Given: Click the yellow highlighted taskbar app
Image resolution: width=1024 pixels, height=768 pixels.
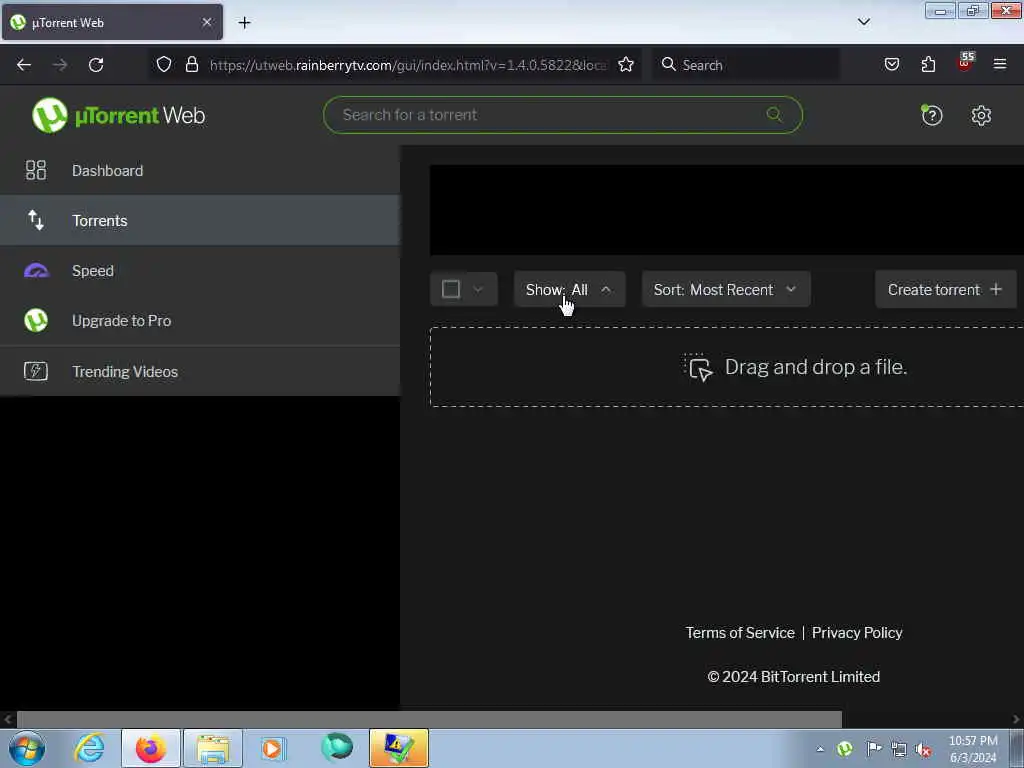Looking at the screenshot, I should coord(399,748).
